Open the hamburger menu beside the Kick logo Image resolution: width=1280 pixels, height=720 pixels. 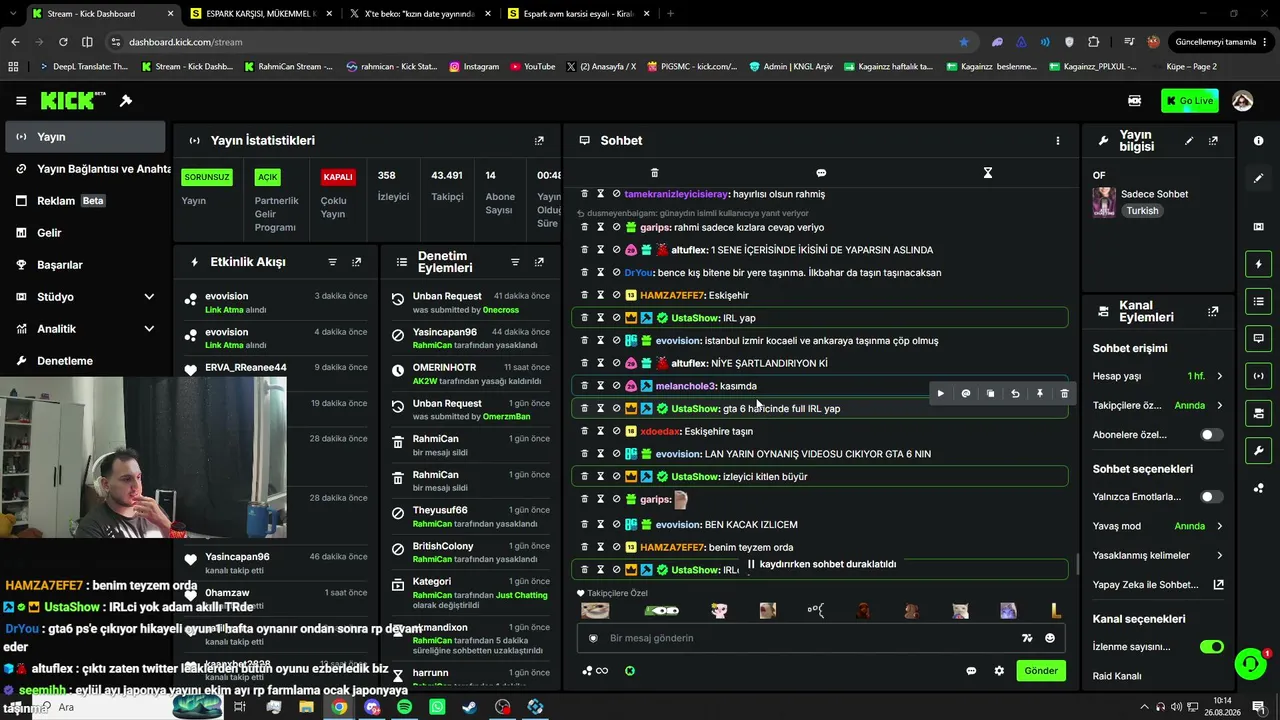click(21, 101)
